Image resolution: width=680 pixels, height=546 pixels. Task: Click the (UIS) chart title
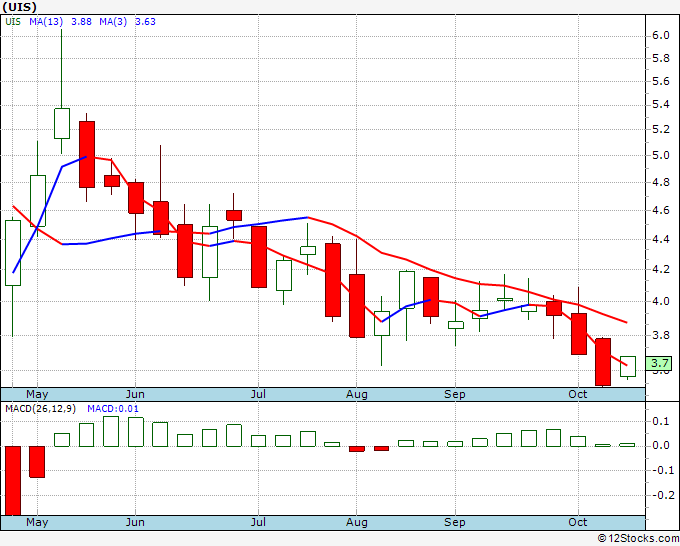pyautogui.click(x=20, y=7)
